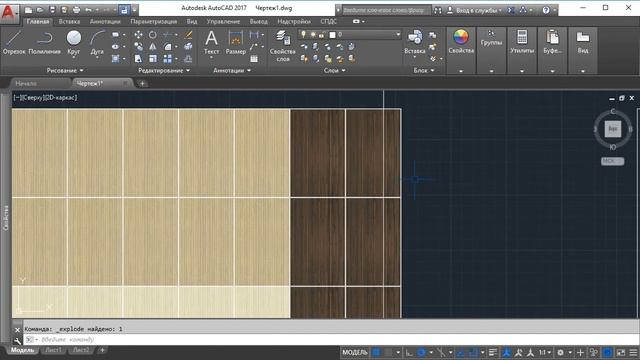
Task: Click the Offset tool icon
Action: coord(188,59)
